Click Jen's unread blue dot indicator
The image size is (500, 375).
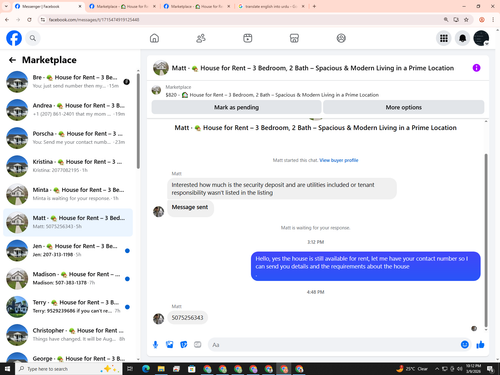pos(127,251)
